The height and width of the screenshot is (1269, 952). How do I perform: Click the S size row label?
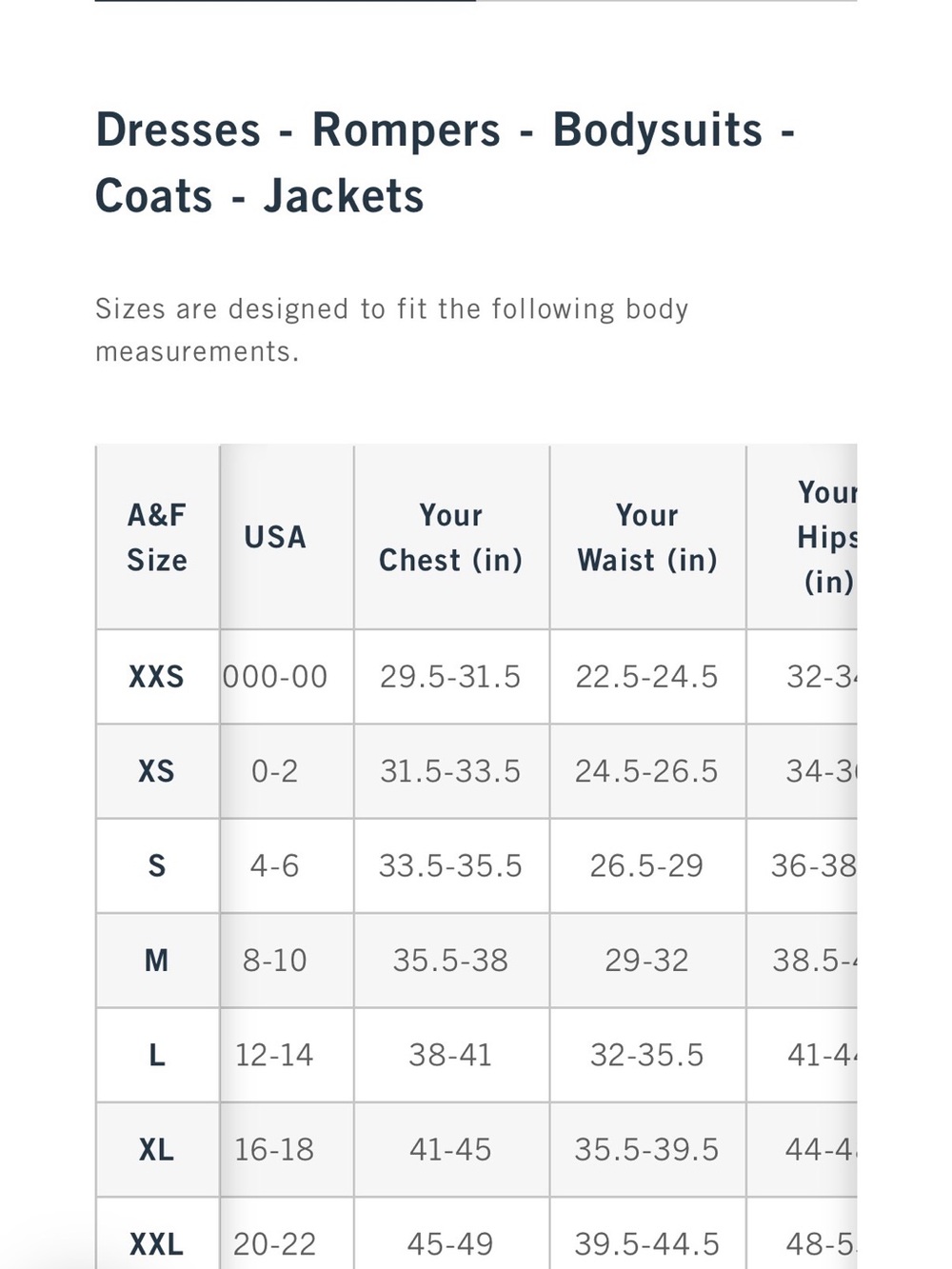coord(157,865)
